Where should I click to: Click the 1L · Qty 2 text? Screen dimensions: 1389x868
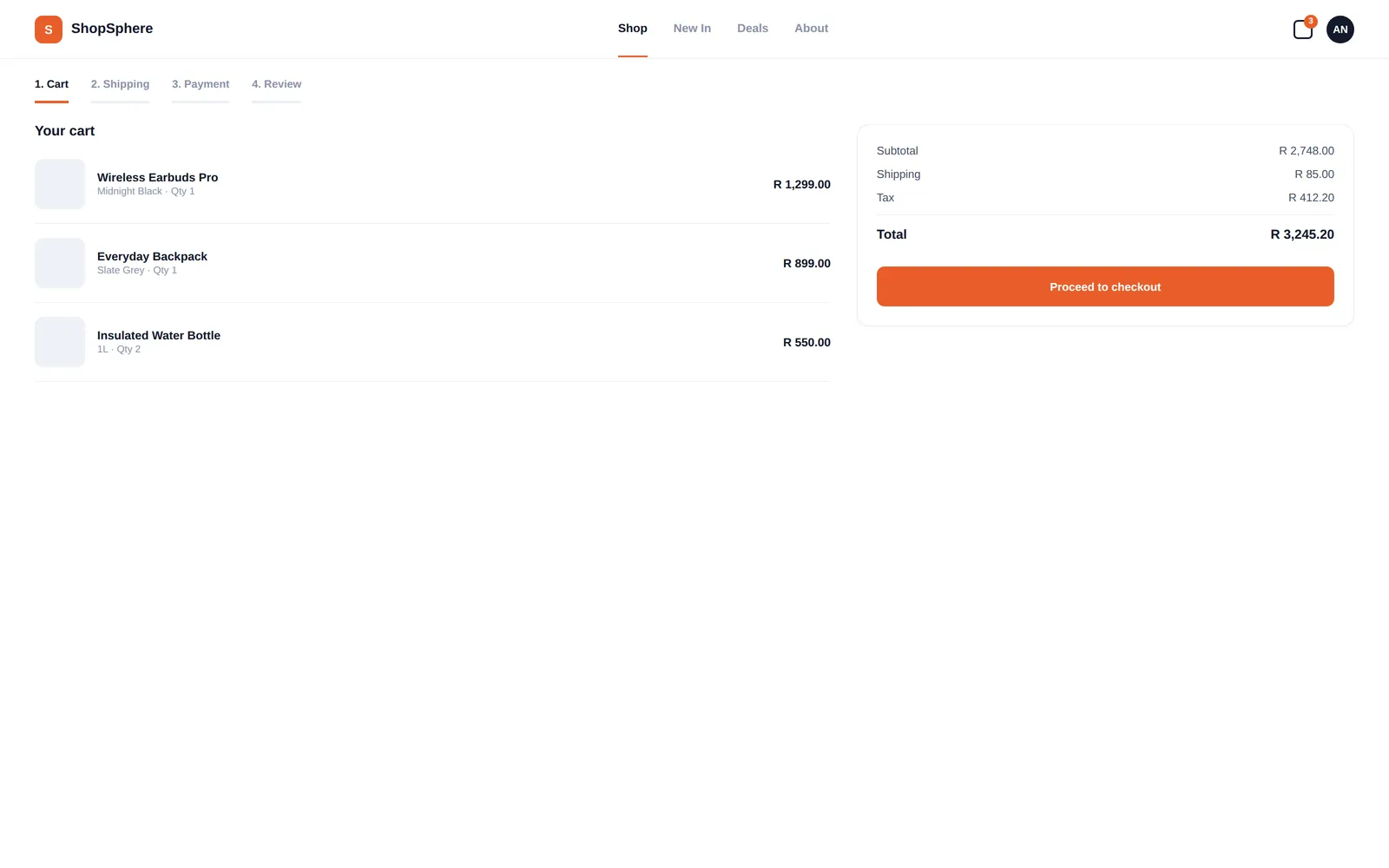coord(119,349)
